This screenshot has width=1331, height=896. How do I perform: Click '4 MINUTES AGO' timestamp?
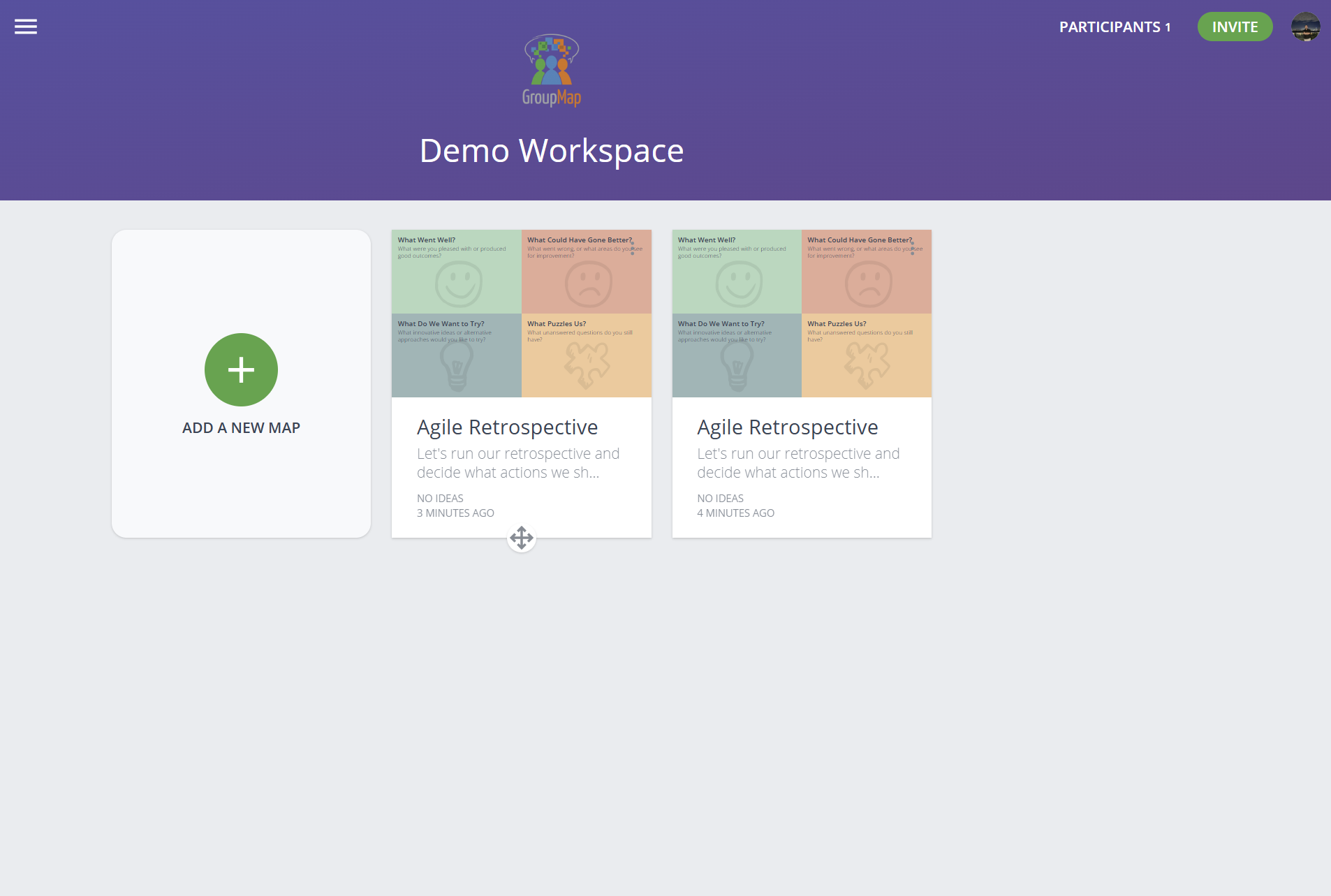pyautogui.click(x=735, y=513)
